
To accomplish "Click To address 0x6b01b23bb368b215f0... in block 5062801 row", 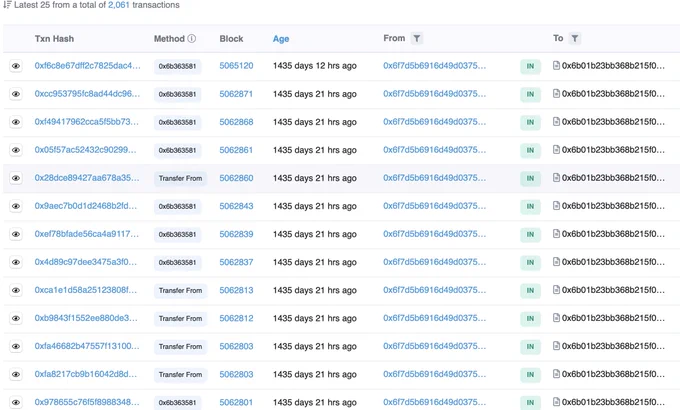I will pyautogui.click(x=613, y=402).
